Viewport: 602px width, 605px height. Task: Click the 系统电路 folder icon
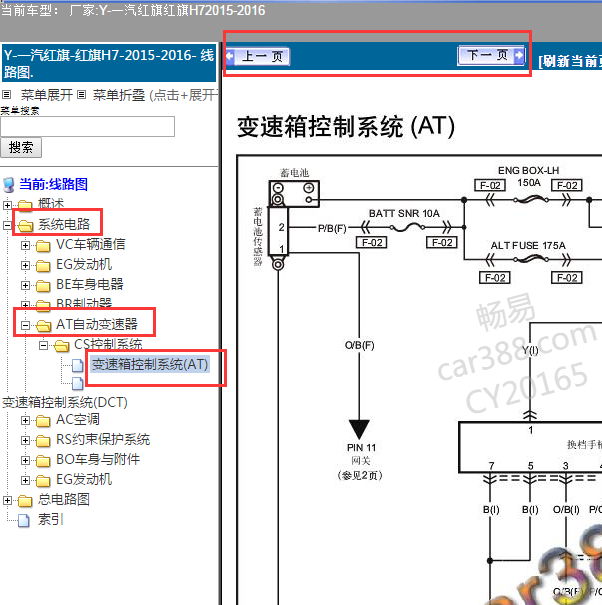coord(25,225)
